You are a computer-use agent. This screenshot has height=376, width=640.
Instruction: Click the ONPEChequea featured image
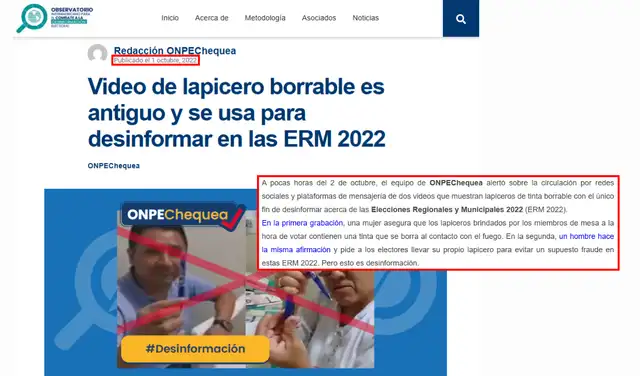[245, 282]
